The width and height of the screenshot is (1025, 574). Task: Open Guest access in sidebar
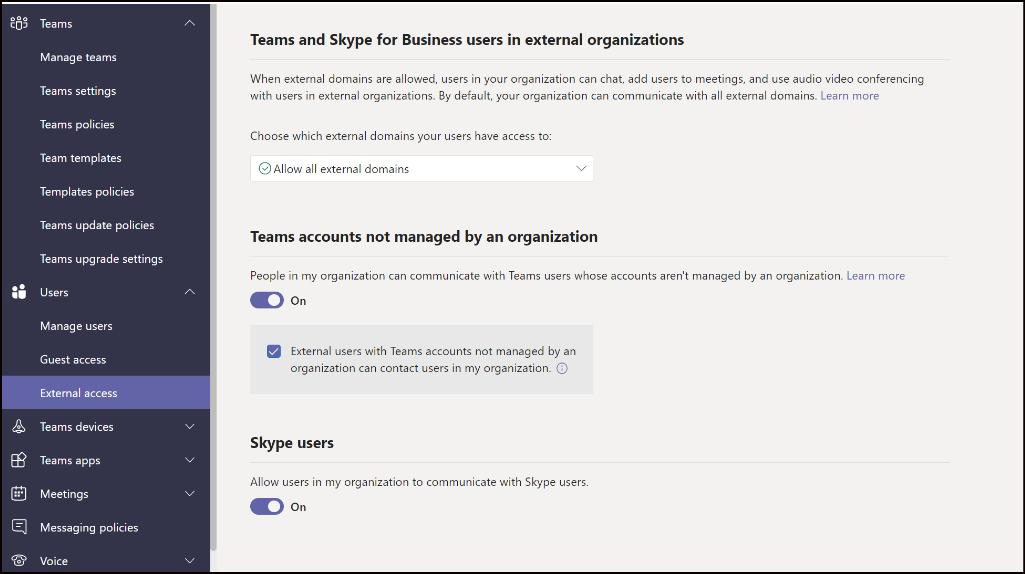click(73, 360)
